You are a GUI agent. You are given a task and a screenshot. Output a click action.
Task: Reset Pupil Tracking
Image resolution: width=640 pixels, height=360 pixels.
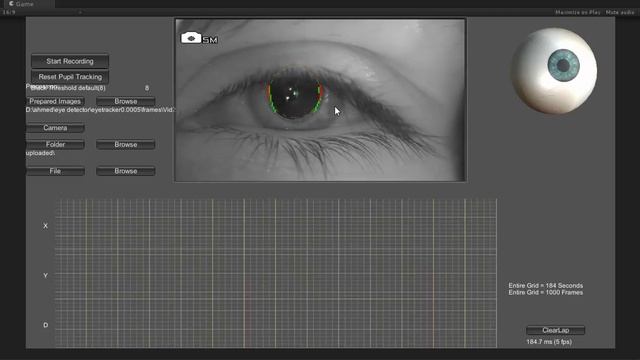[70, 77]
